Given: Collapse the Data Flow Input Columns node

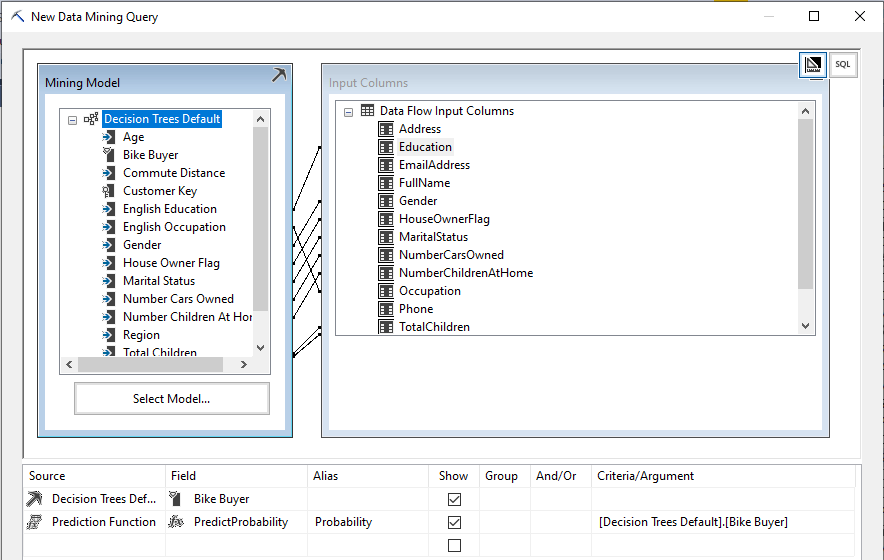Looking at the screenshot, I should [x=348, y=111].
